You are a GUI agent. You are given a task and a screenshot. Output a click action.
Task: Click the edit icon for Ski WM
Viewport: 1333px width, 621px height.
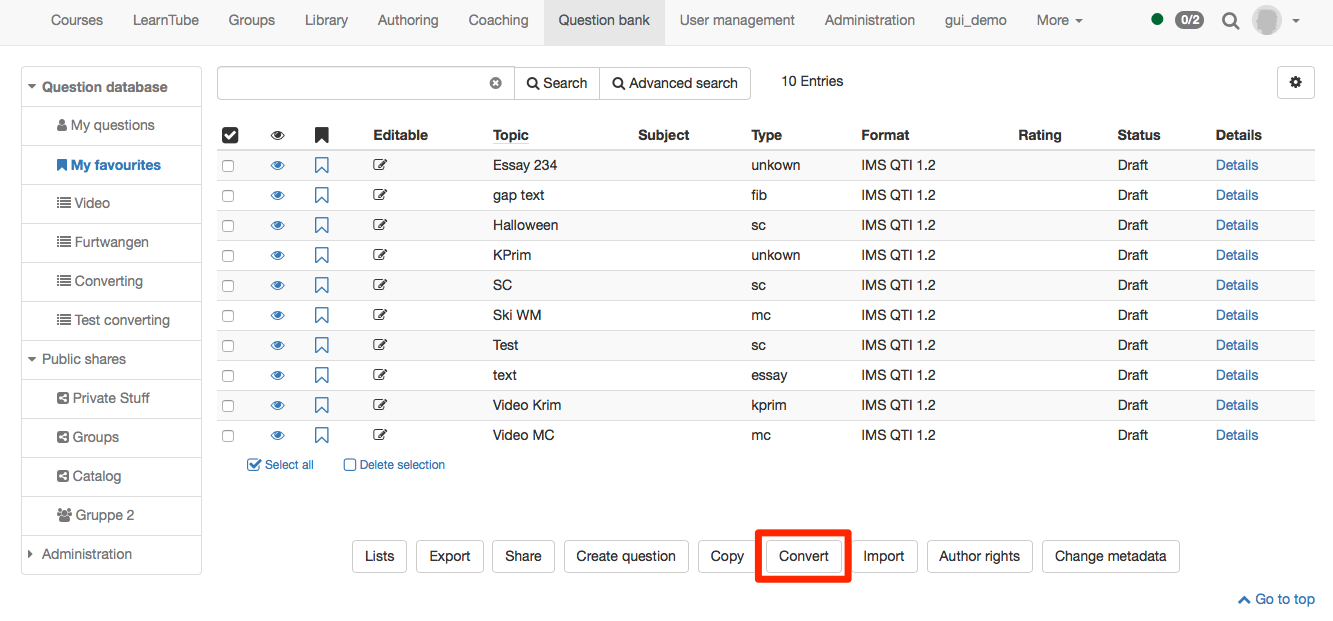tap(380, 315)
